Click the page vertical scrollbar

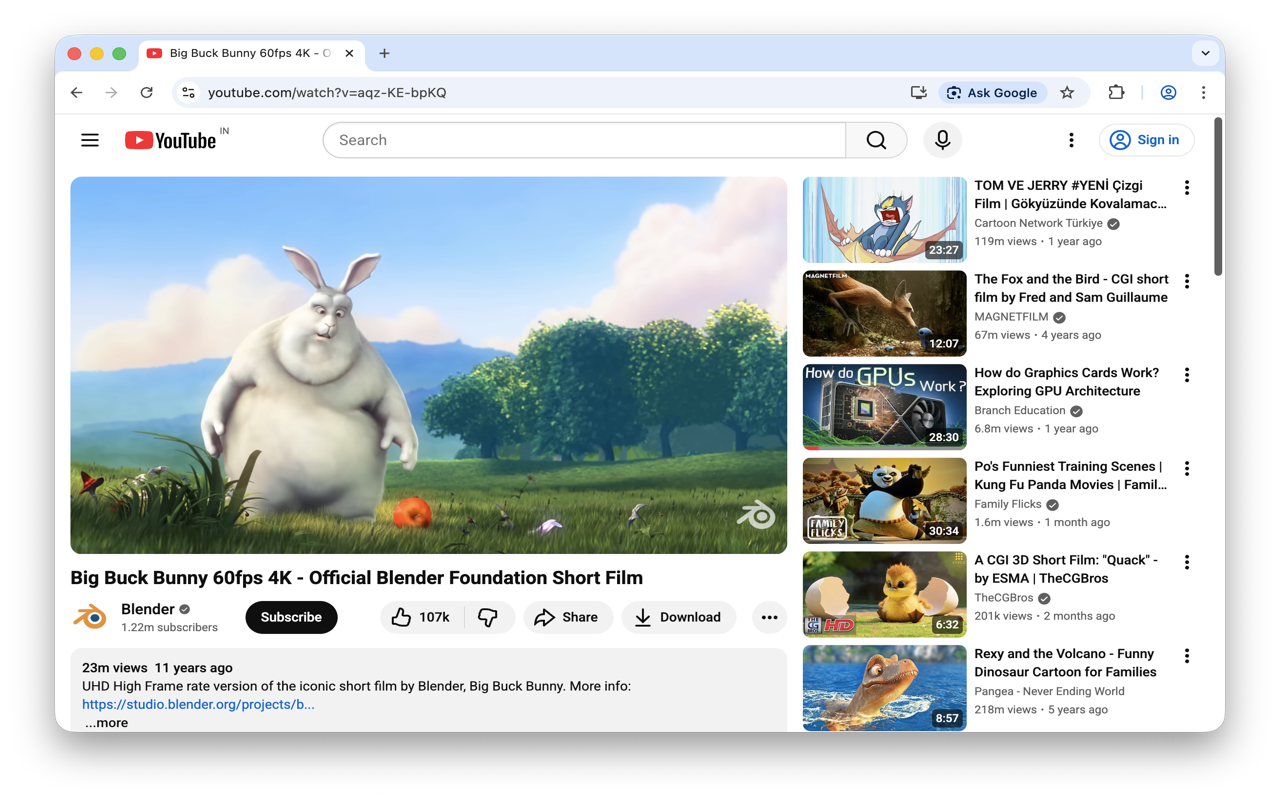point(1218,197)
